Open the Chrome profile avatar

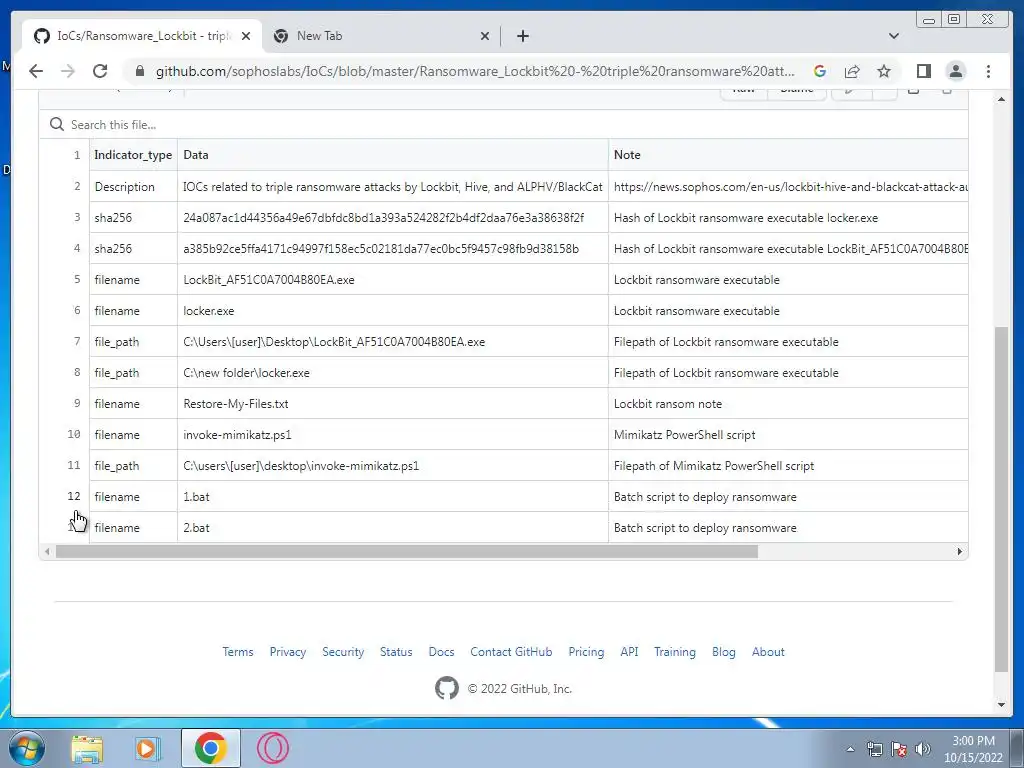(x=955, y=71)
